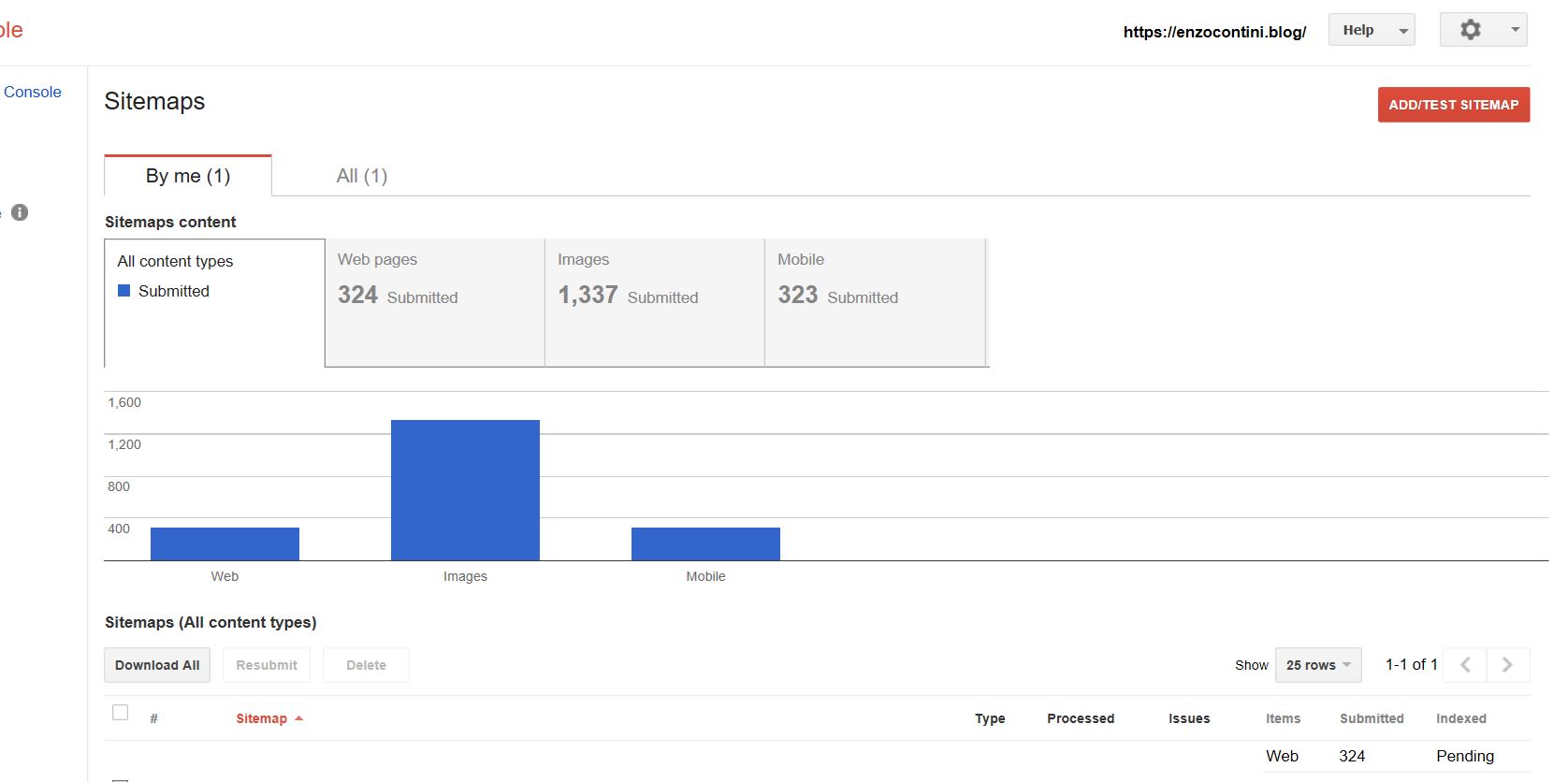Open the Console link in sidebar
1568x782 pixels.
pyautogui.click(x=33, y=92)
